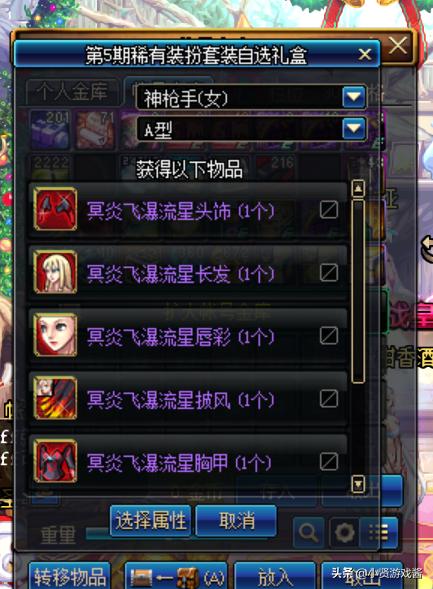Click the 取消 button
433x589 pixels.
click(x=236, y=521)
